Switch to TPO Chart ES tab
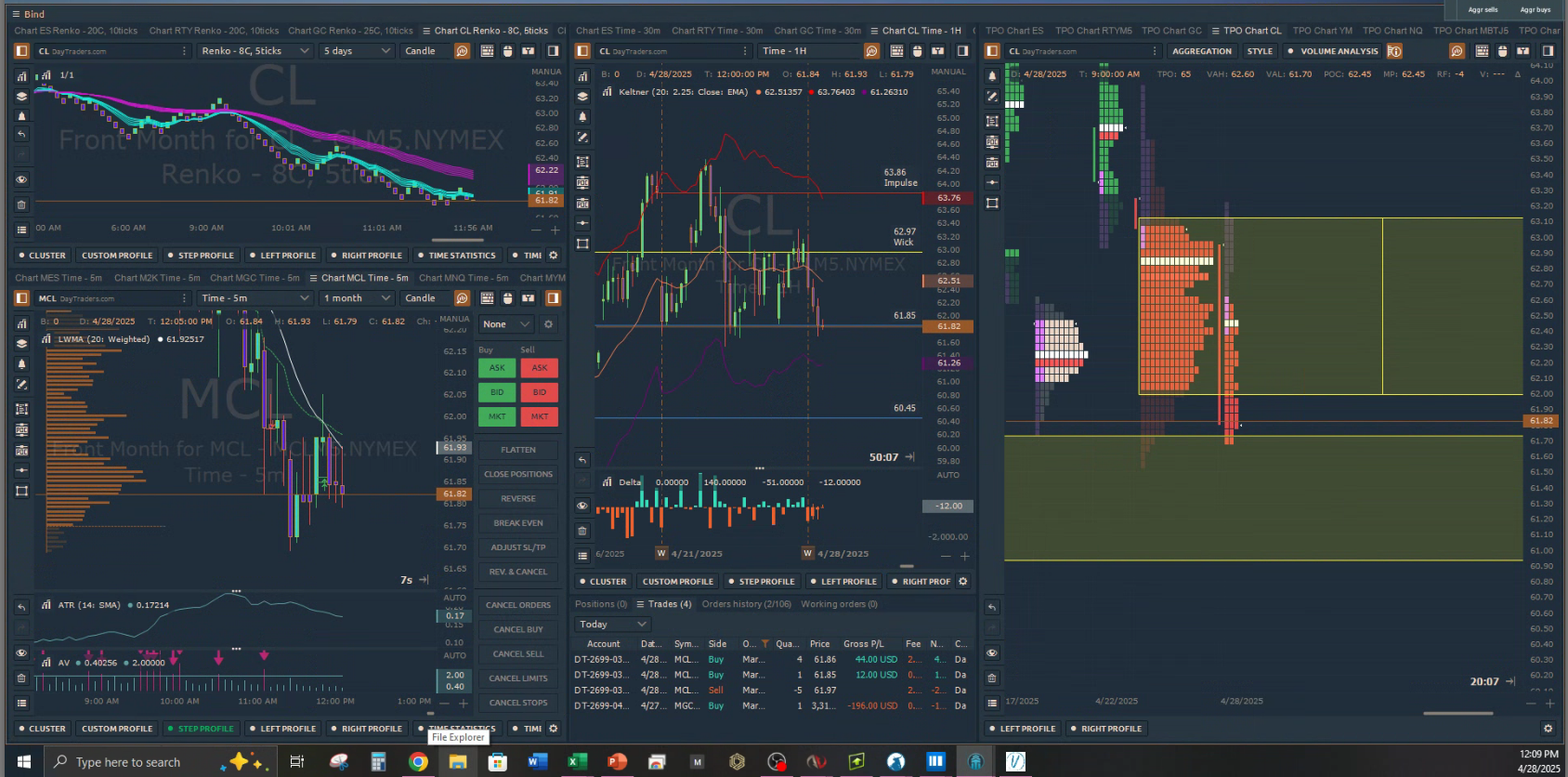 point(1014,31)
